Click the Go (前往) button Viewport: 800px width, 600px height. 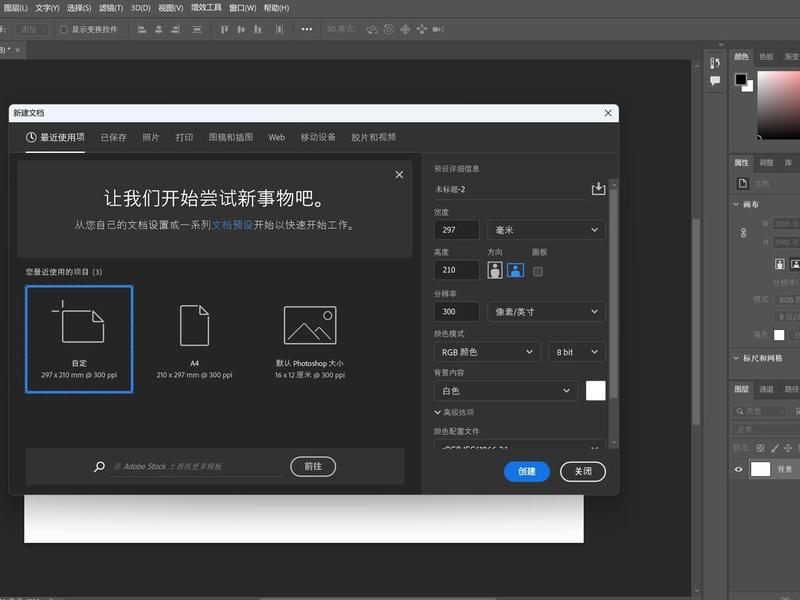313,466
